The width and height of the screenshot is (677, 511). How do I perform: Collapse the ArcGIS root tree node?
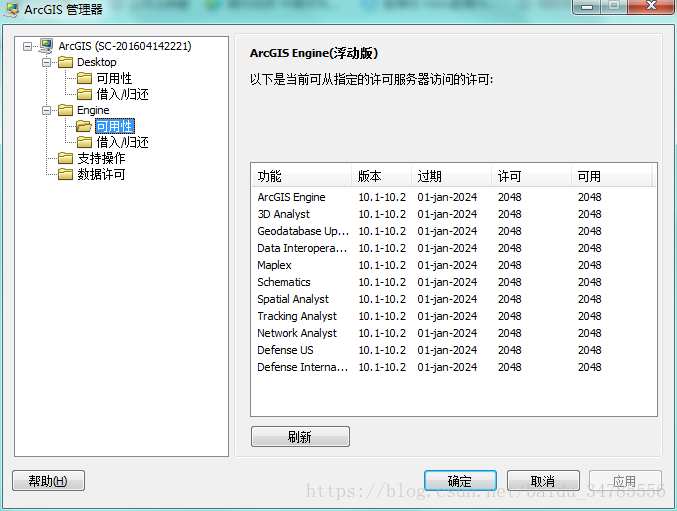pyautogui.click(x=28, y=46)
